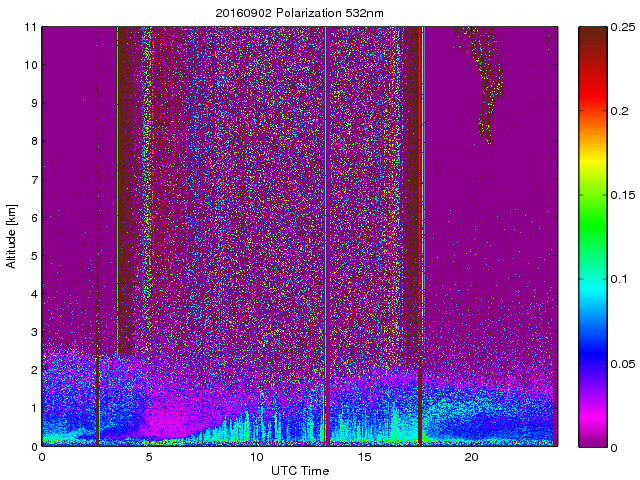640x480 pixels.
Task: Click the altitude axis tick label 7
Action: click(33, 179)
